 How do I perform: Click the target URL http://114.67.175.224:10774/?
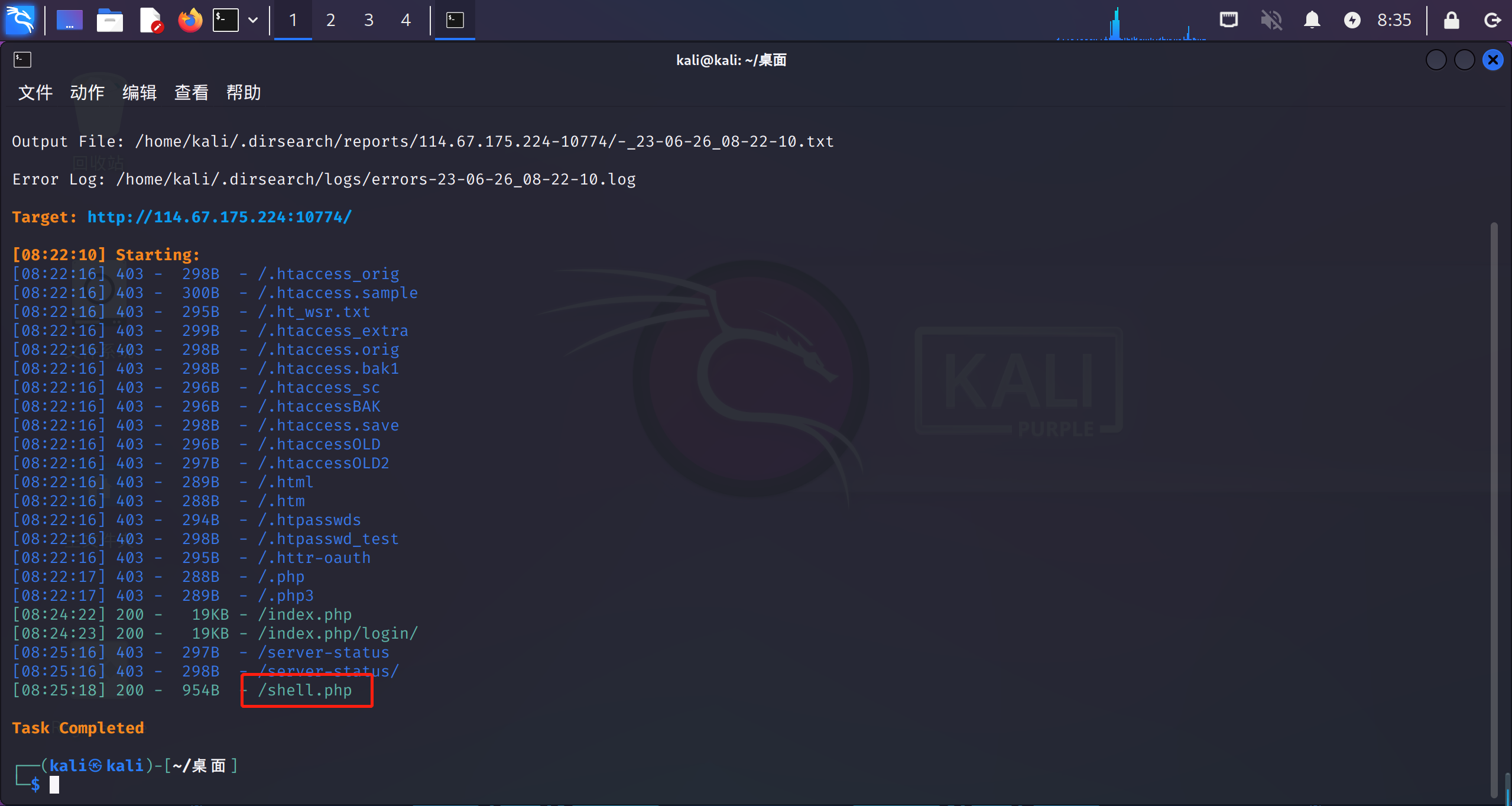pos(219,217)
